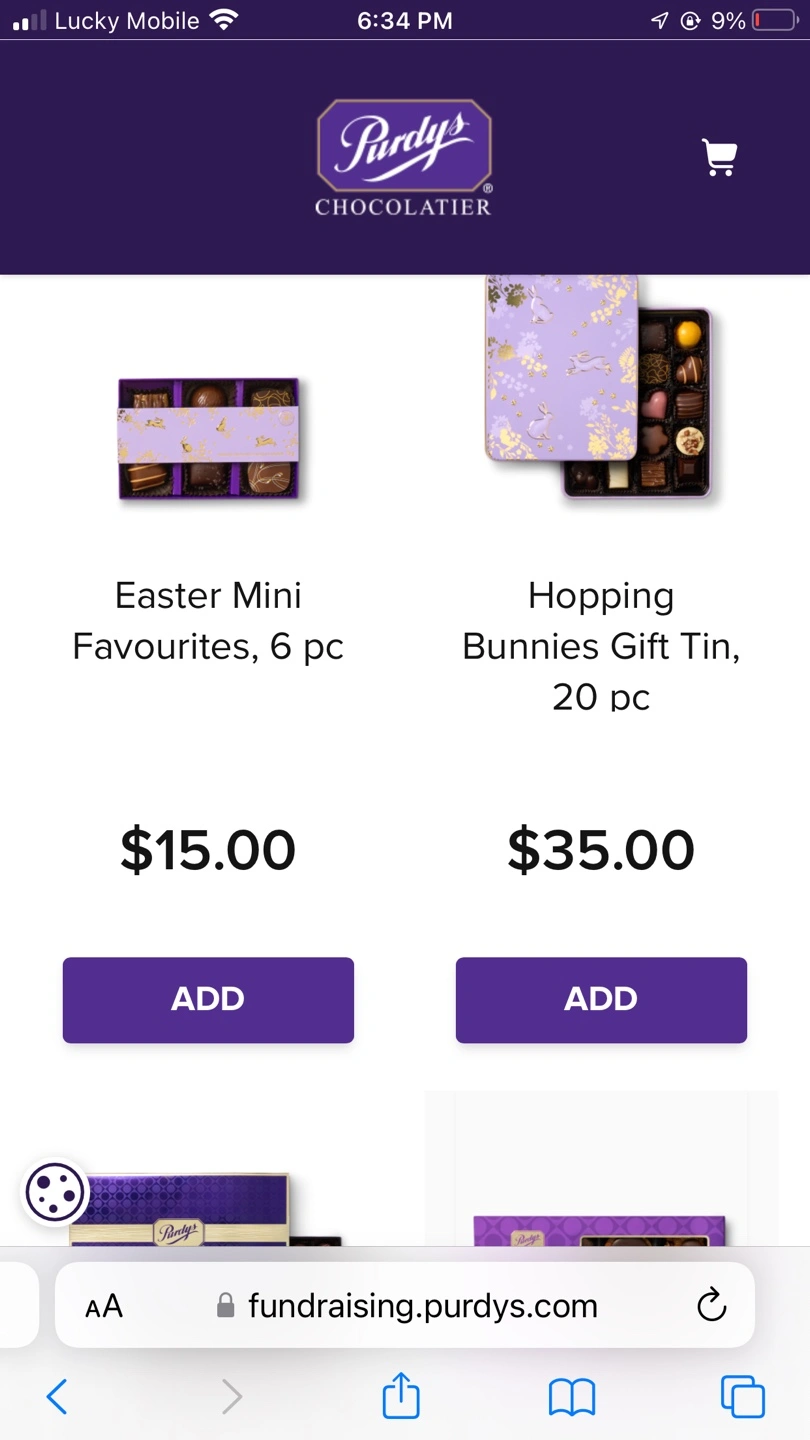Open cookie preferences icon

point(55,1191)
